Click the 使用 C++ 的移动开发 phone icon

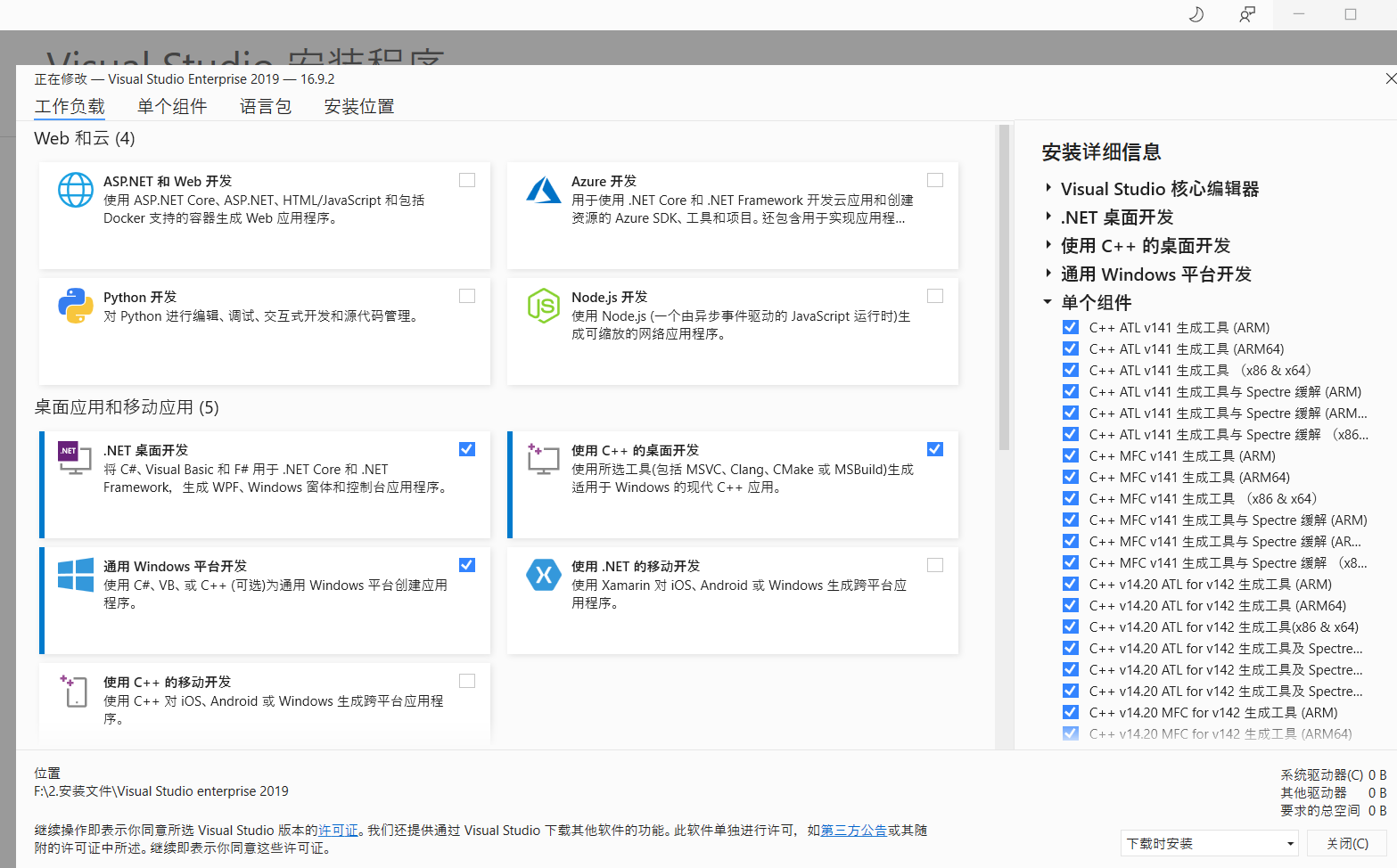(75, 691)
